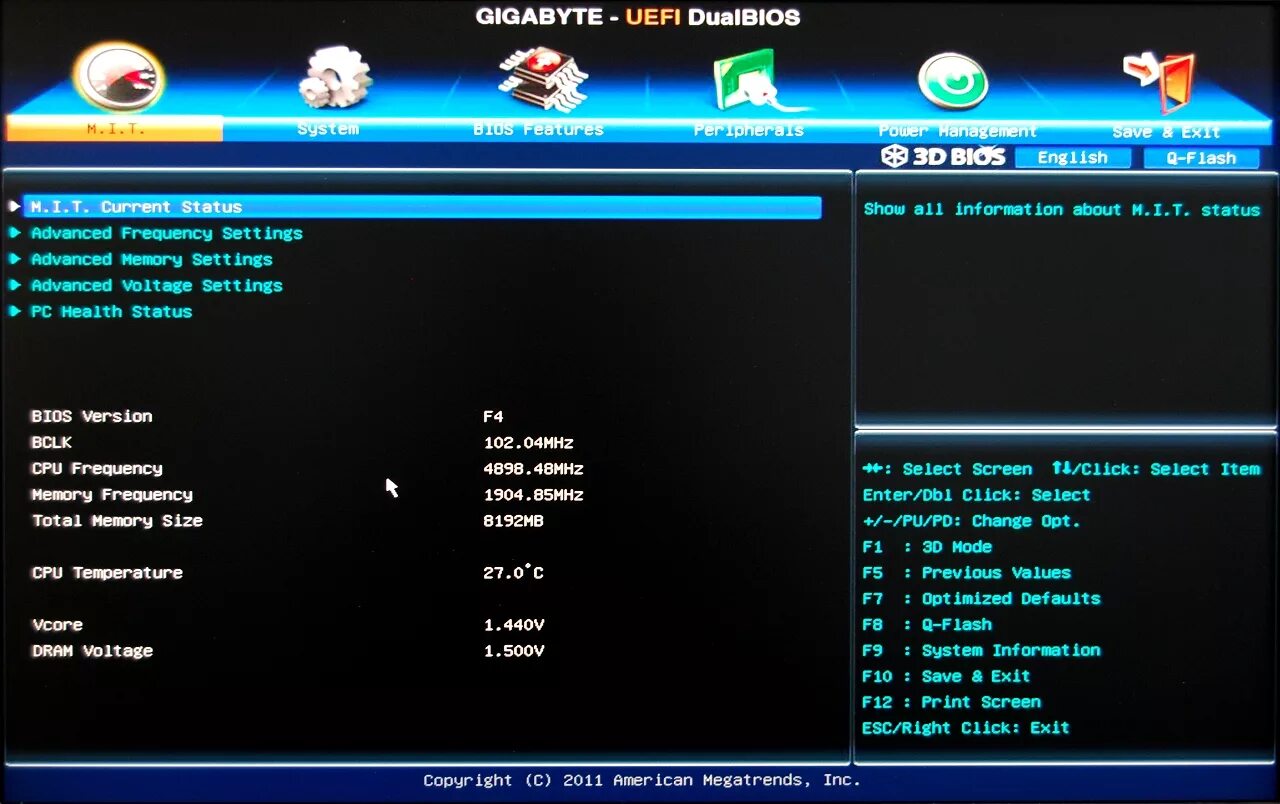
Task: Click the F12 Print Screen help line
Action: coord(951,702)
